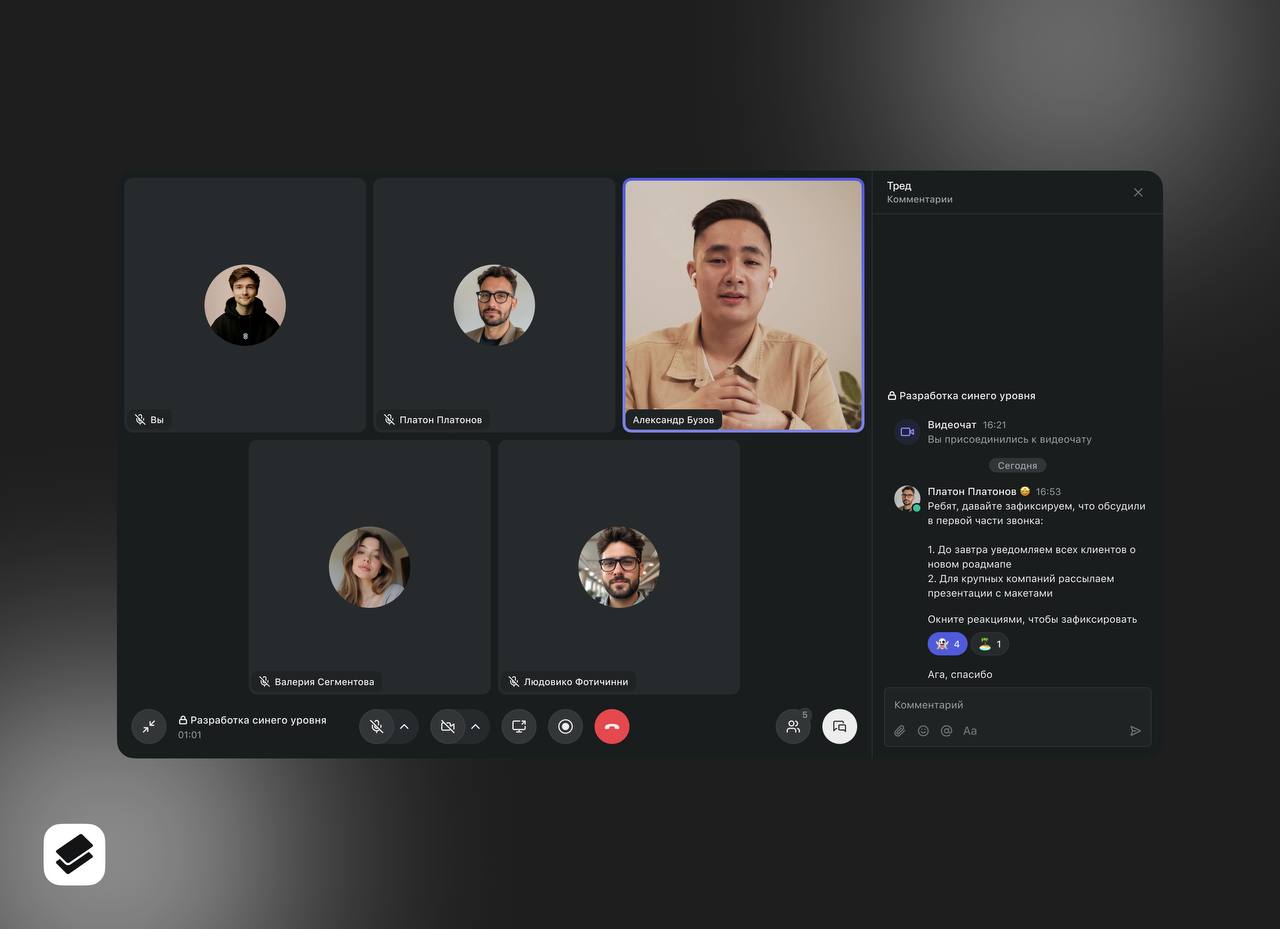
Task: Start recording the call
Action: (565, 726)
